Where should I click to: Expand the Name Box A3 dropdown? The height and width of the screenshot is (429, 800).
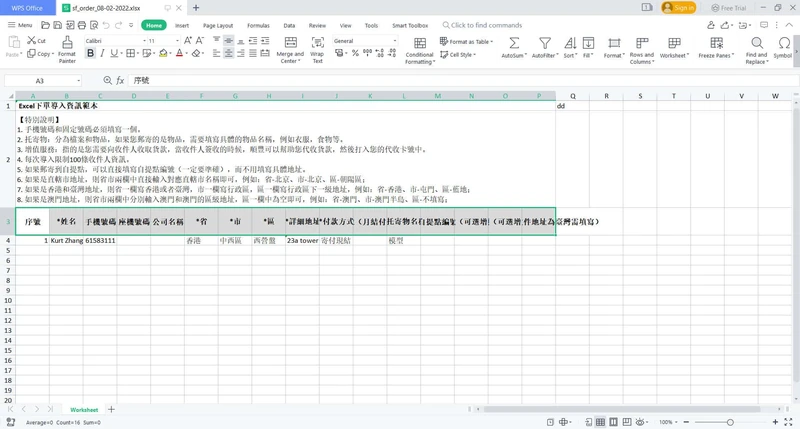78,81
